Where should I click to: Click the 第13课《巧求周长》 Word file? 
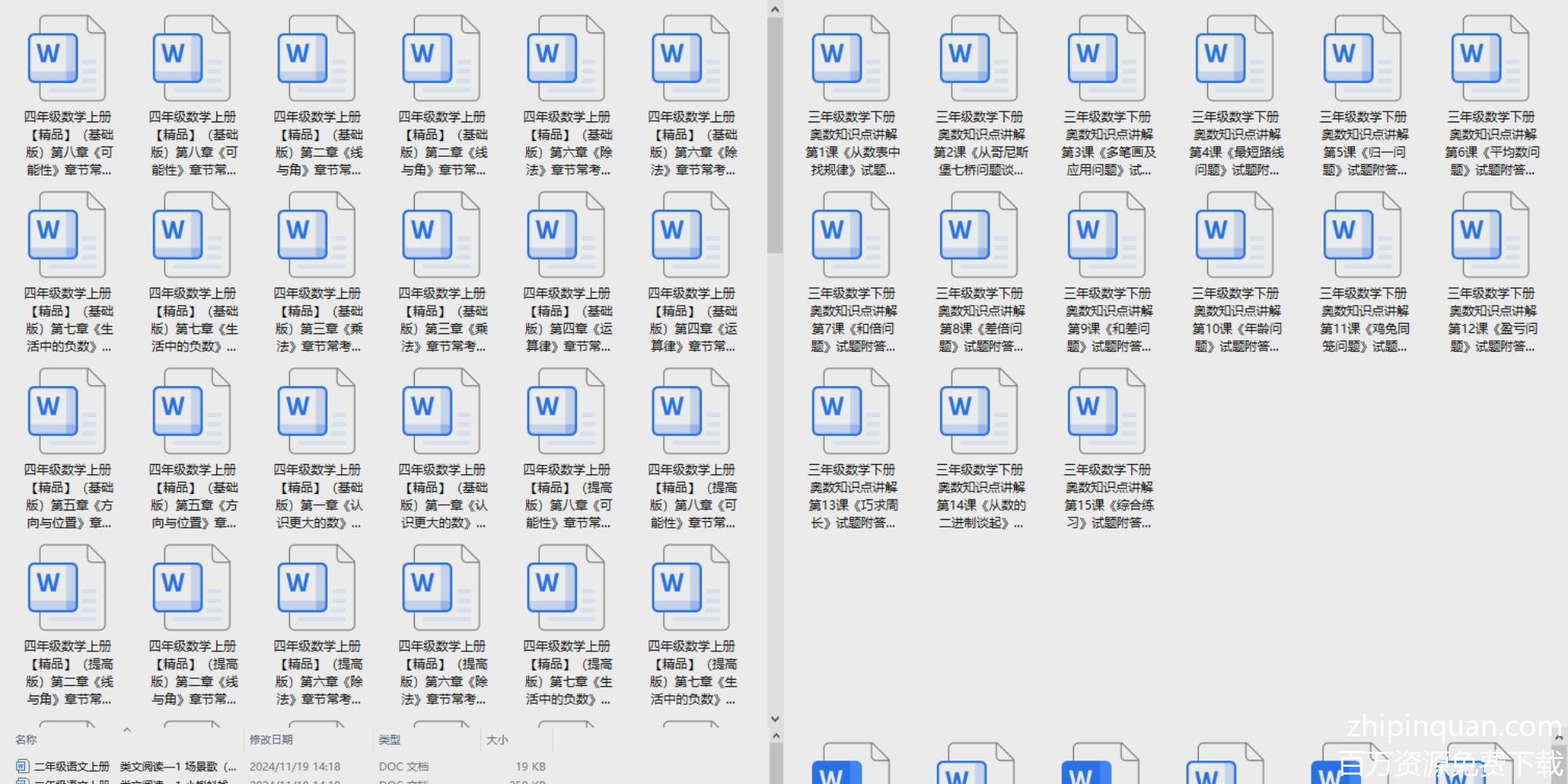852,449
